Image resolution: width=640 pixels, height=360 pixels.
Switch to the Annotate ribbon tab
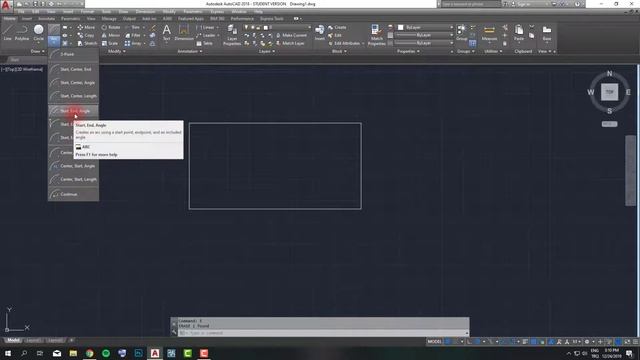46,19
